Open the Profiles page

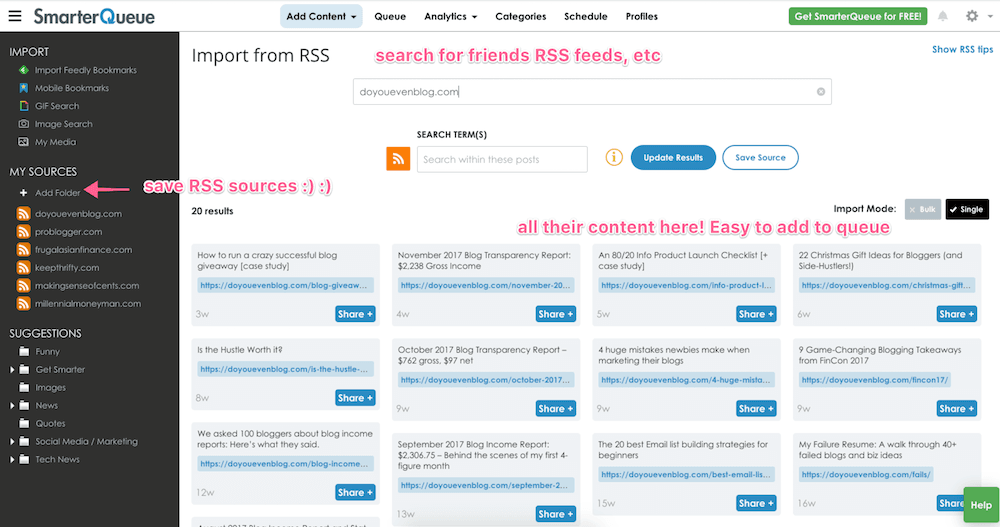[x=642, y=17]
